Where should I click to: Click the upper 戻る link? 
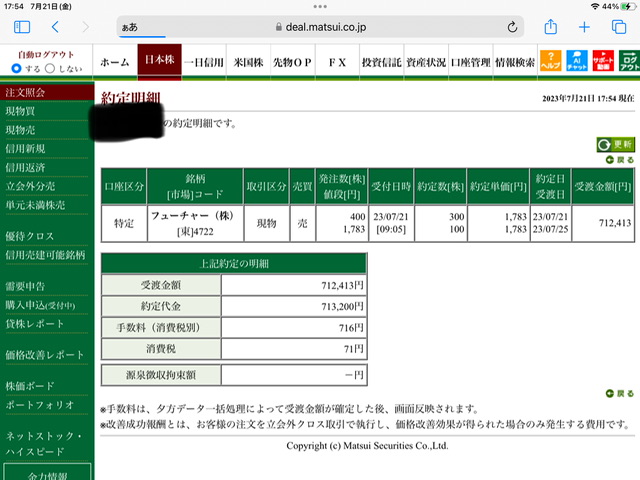tap(620, 160)
